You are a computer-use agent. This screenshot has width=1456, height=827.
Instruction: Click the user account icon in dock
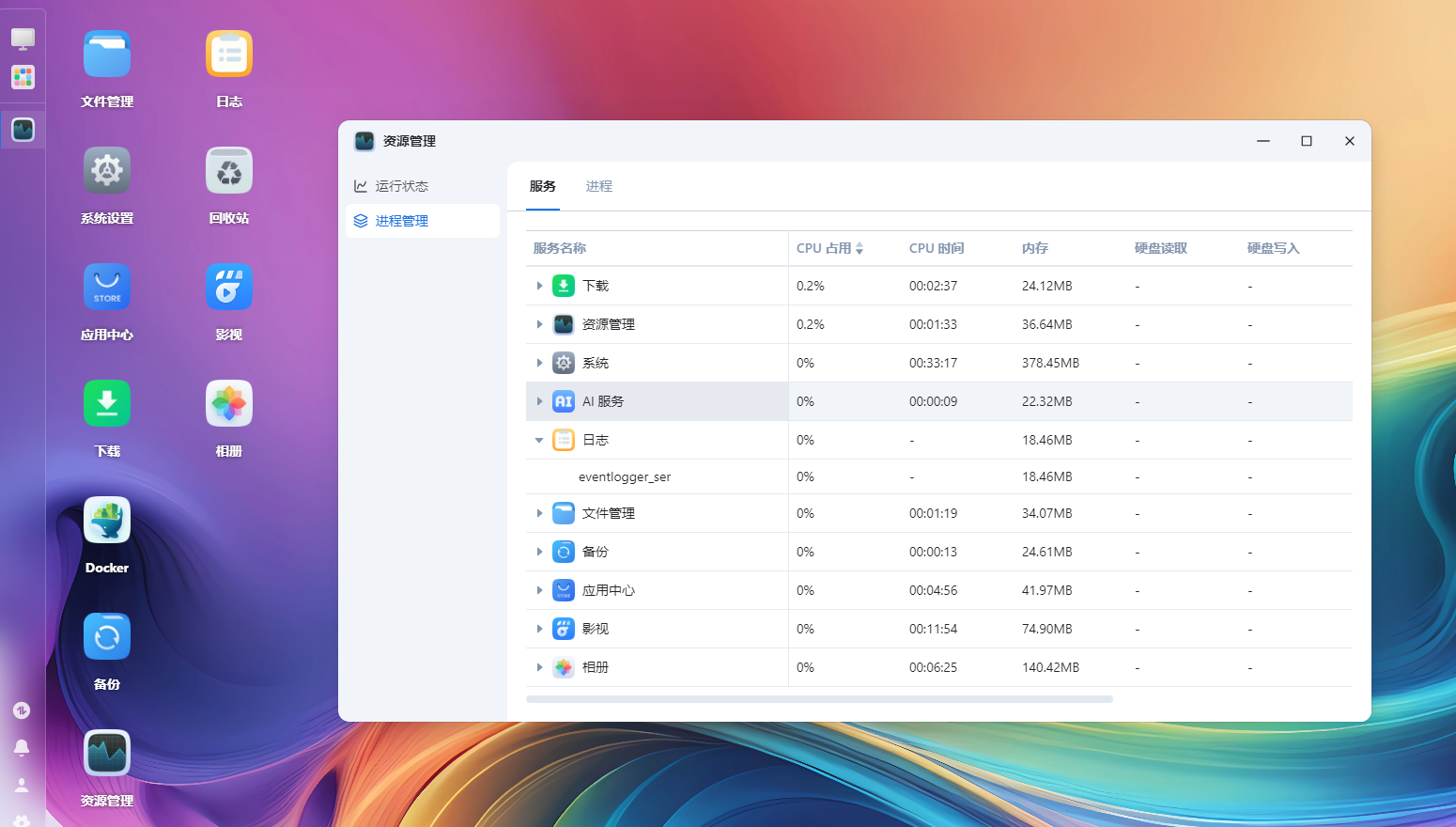(x=22, y=786)
